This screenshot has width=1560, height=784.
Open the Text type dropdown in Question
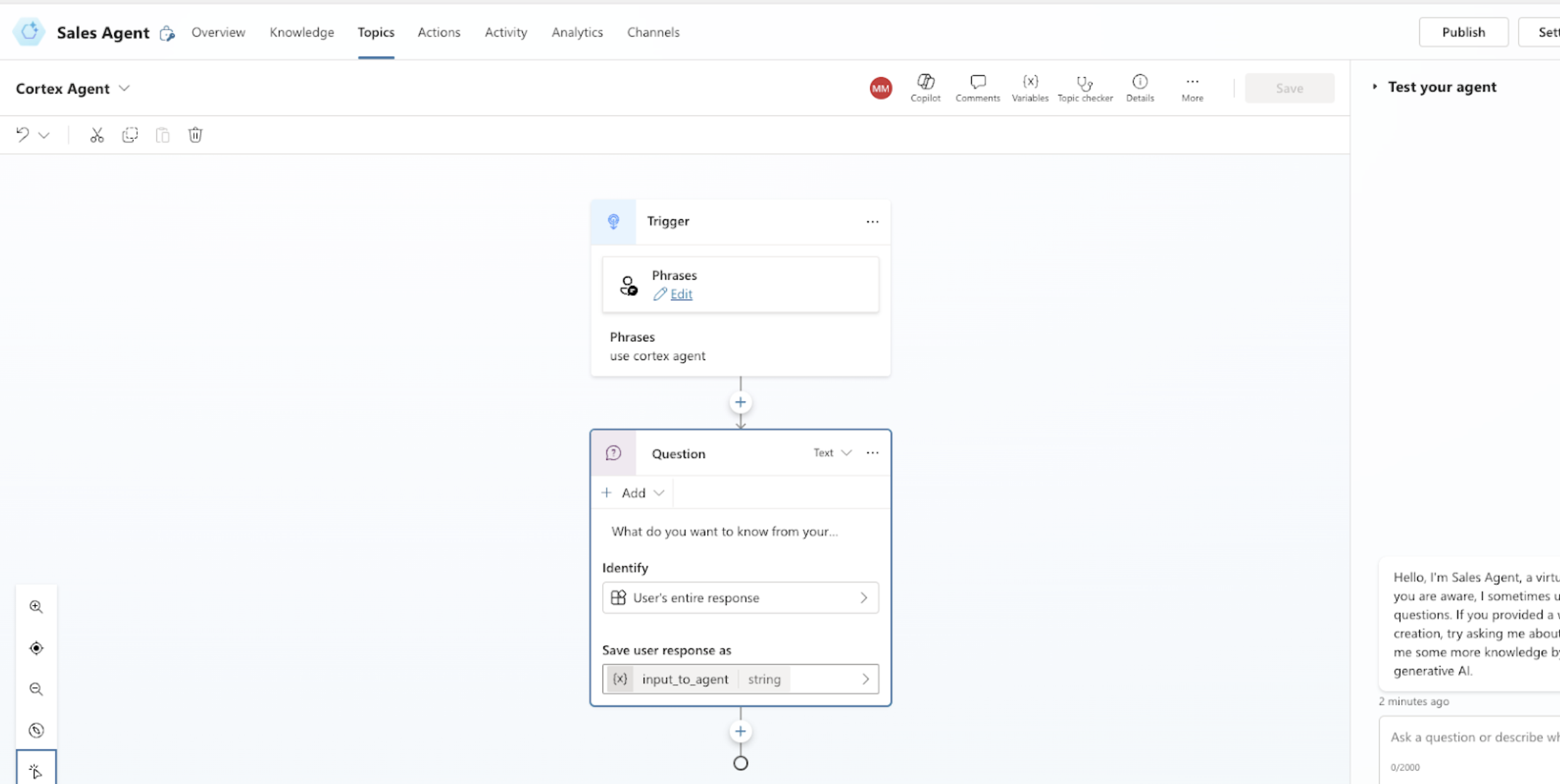click(x=832, y=453)
